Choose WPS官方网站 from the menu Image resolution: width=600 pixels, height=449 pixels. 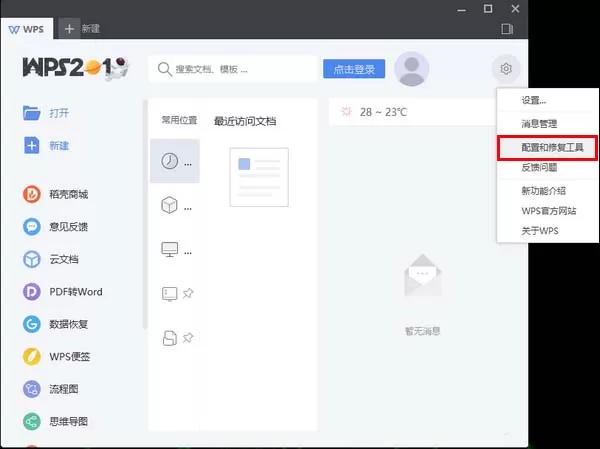coord(548,211)
